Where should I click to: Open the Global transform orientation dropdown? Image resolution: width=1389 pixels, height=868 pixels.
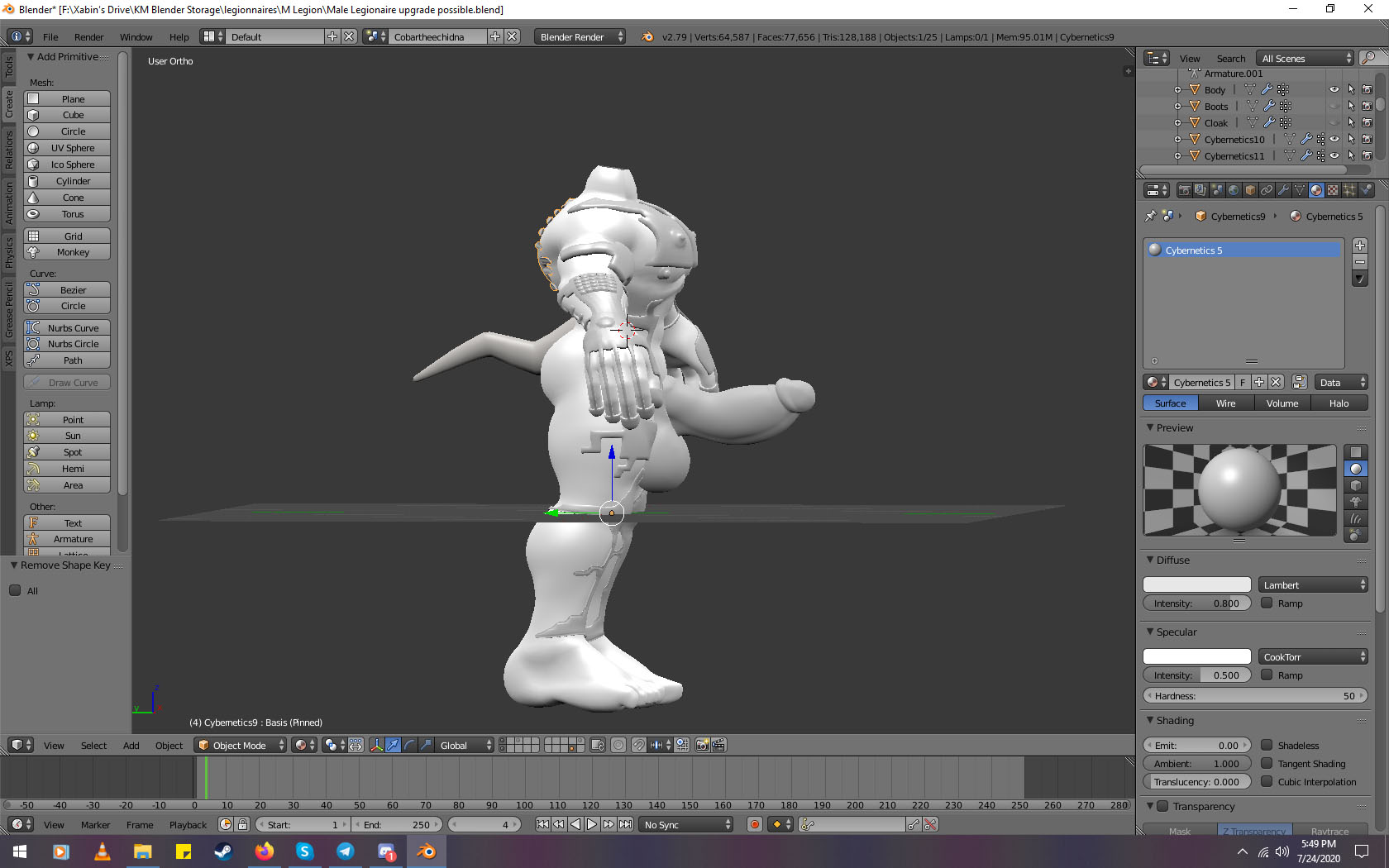click(x=465, y=745)
